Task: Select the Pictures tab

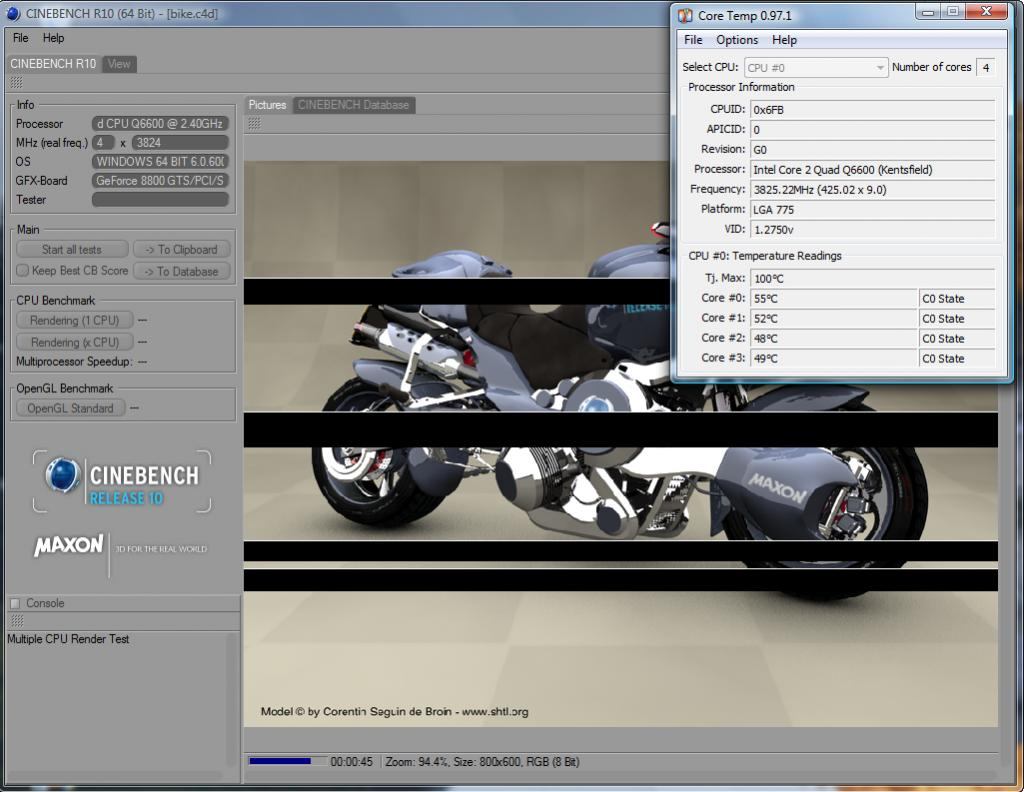Action: pyautogui.click(x=267, y=105)
